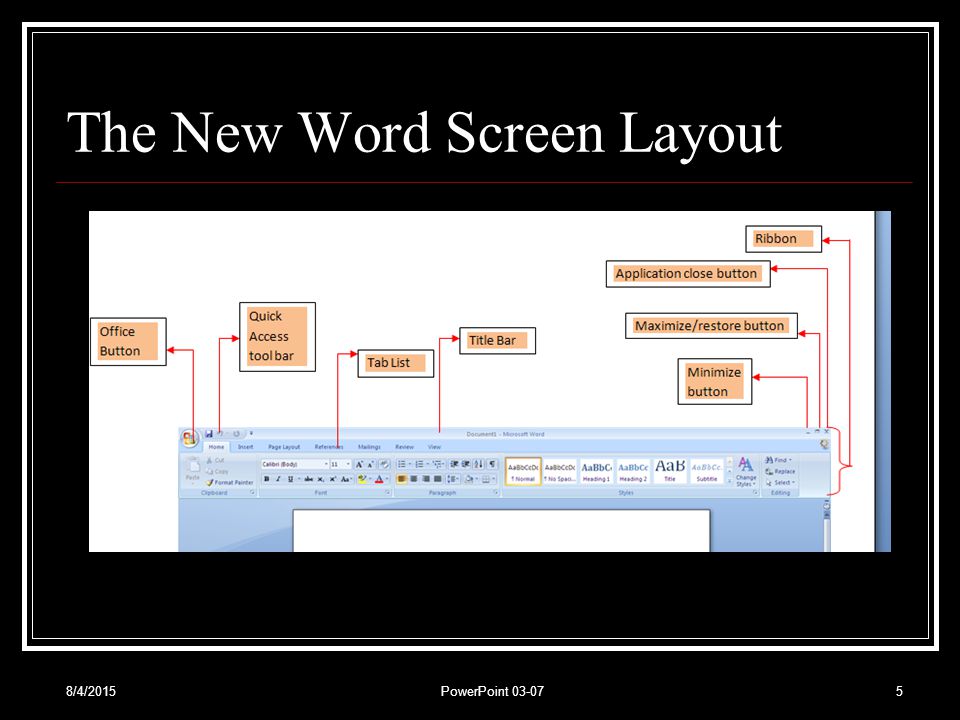Screen dimensions: 960x720
Task: Click the Undo icon in Quick Access toolbar
Action: (x=220, y=433)
